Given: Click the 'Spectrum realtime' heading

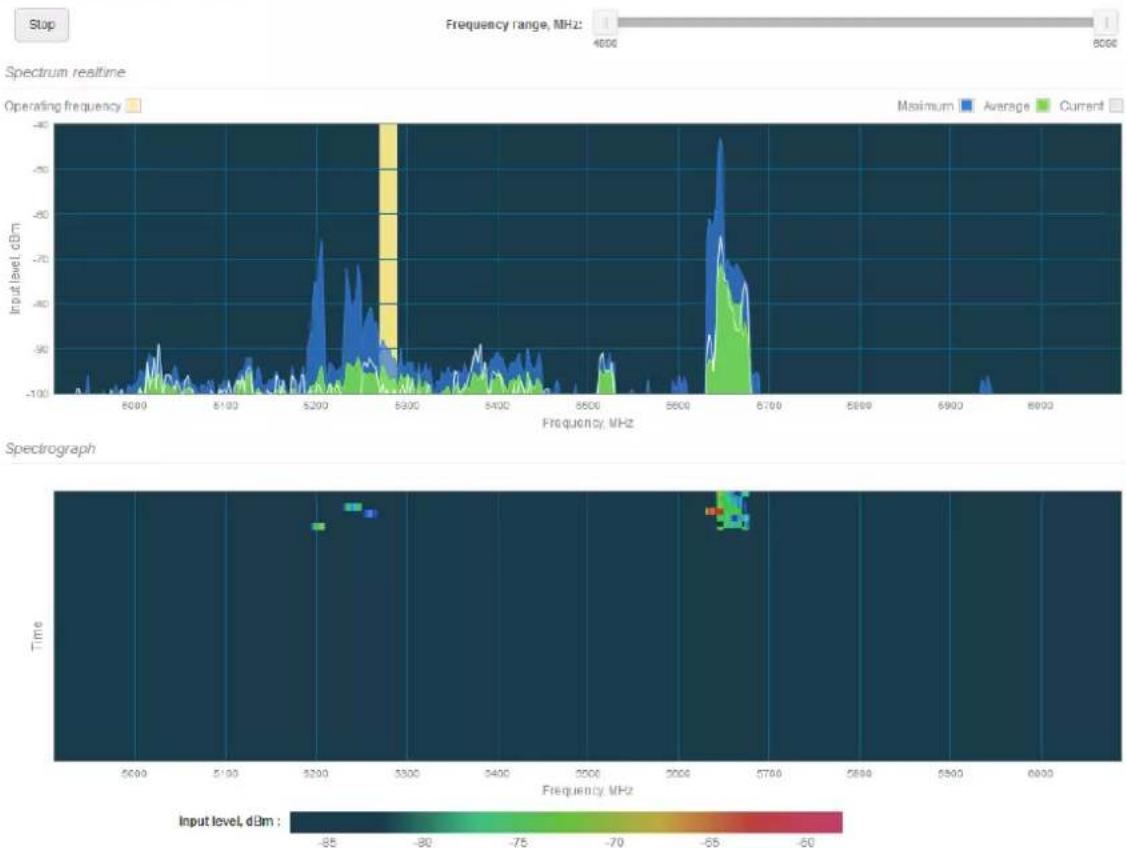Looking at the screenshot, I should [65, 72].
